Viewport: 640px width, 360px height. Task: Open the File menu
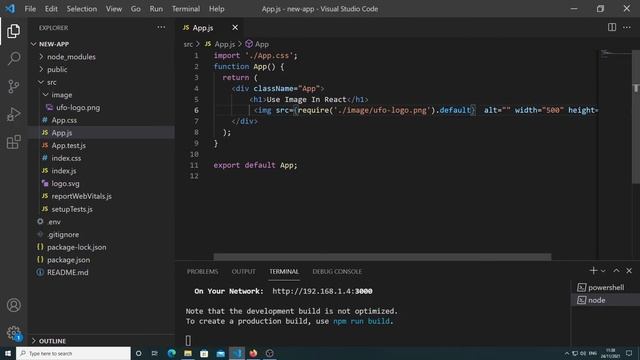(30, 9)
